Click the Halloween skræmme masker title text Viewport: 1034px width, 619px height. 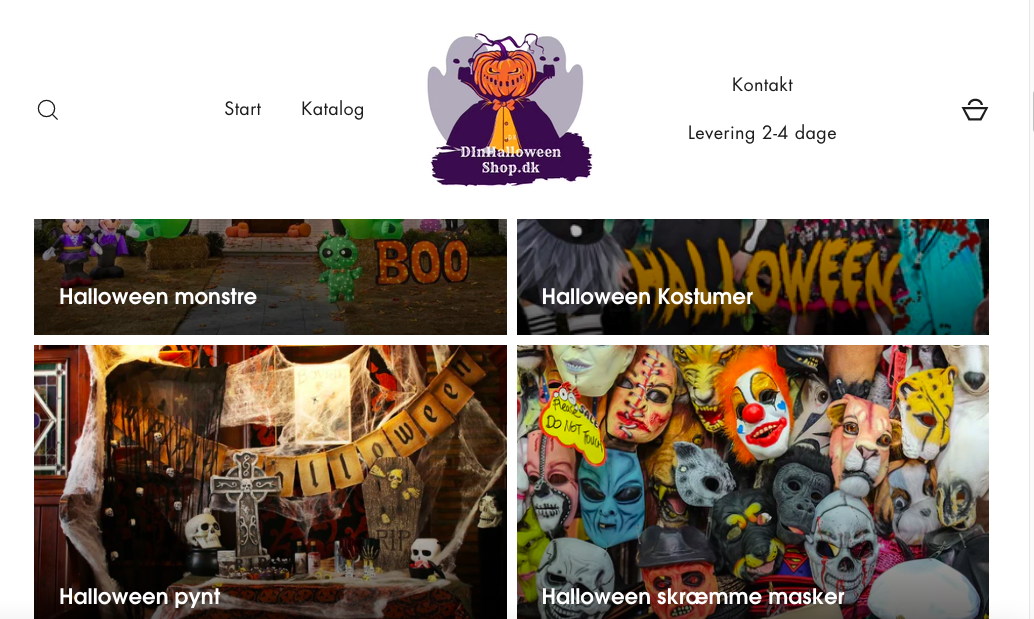click(692, 597)
